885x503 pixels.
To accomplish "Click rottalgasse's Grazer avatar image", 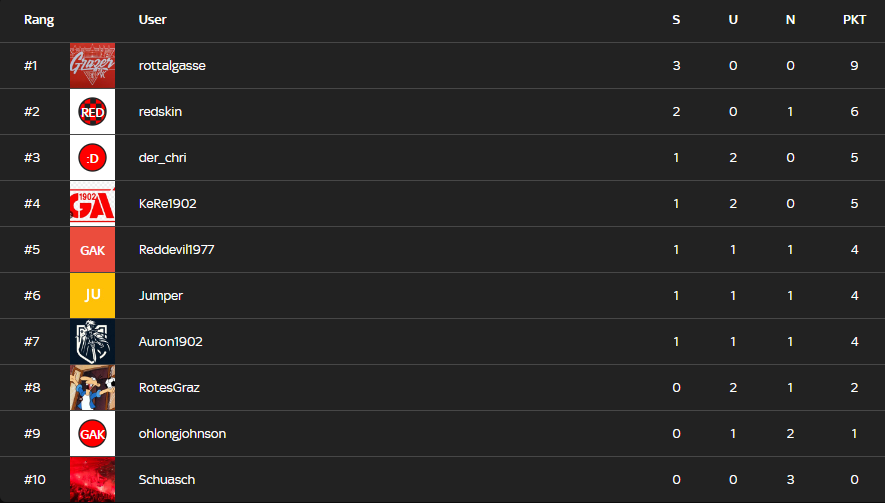I will click(x=92, y=65).
